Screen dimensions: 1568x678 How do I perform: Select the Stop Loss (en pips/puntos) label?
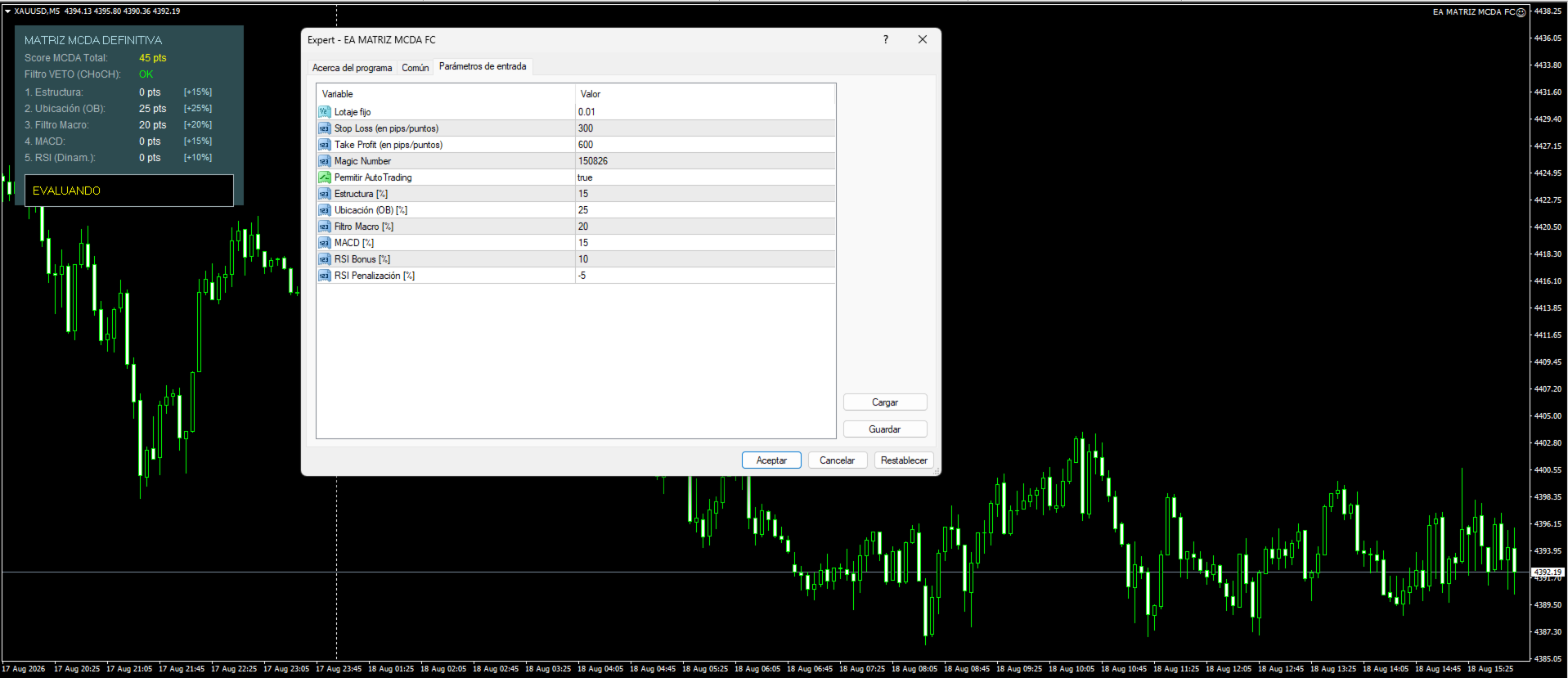click(x=386, y=128)
